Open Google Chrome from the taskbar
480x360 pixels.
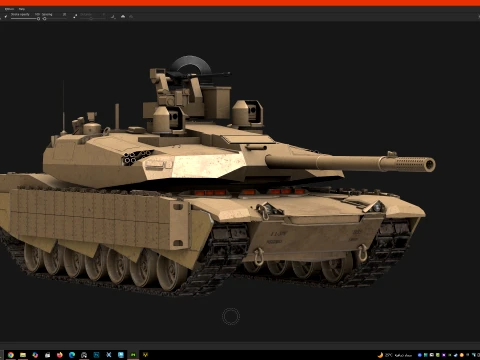coord(11,355)
